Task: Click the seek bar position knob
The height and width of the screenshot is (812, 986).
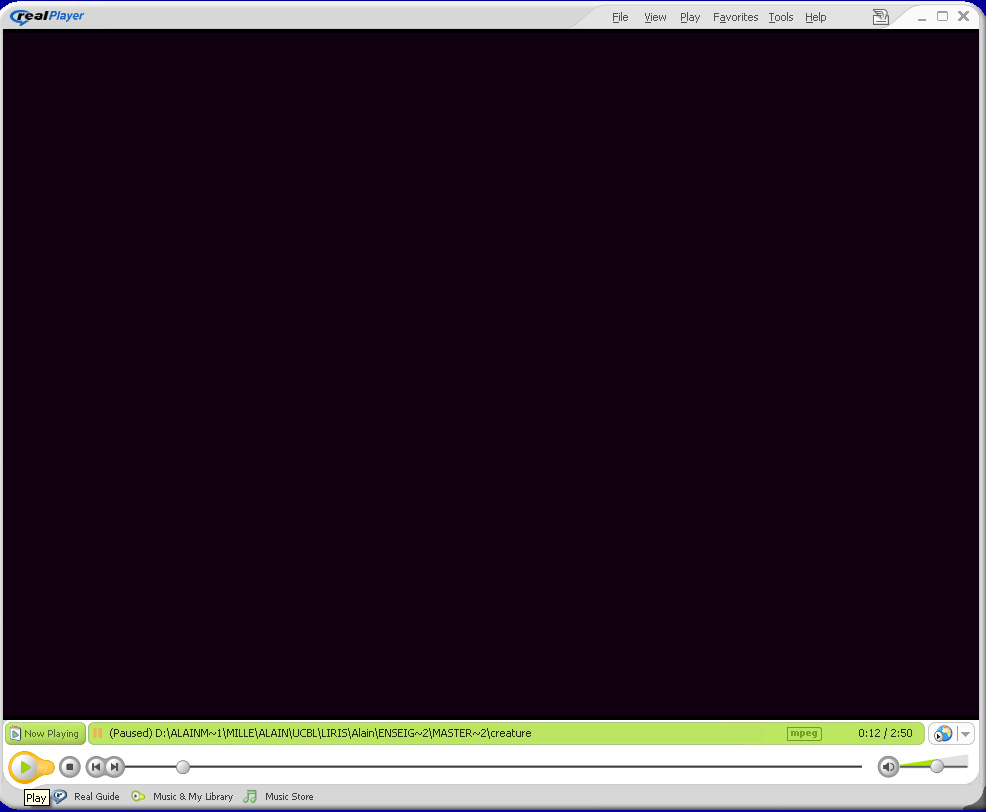Action: click(183, 767)
